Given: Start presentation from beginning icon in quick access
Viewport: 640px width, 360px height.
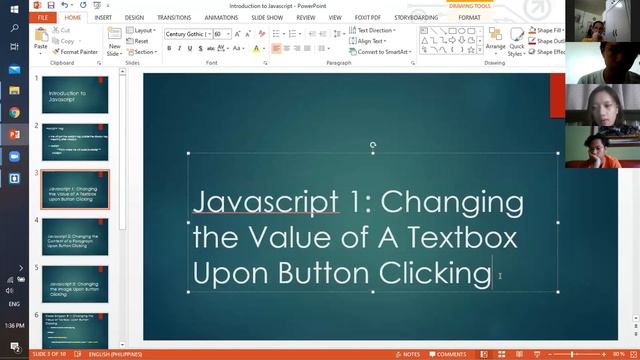Looking at the screenshot, I should point(97,5).
